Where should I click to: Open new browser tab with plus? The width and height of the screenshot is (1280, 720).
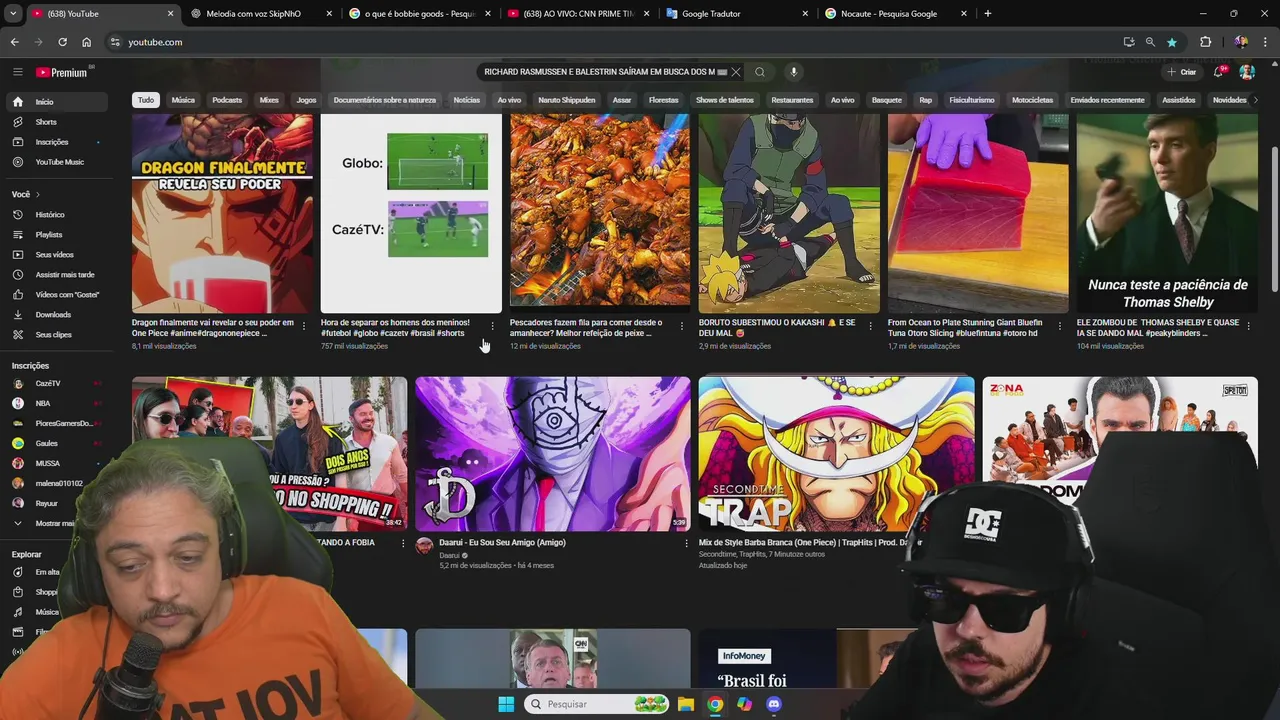988,14
